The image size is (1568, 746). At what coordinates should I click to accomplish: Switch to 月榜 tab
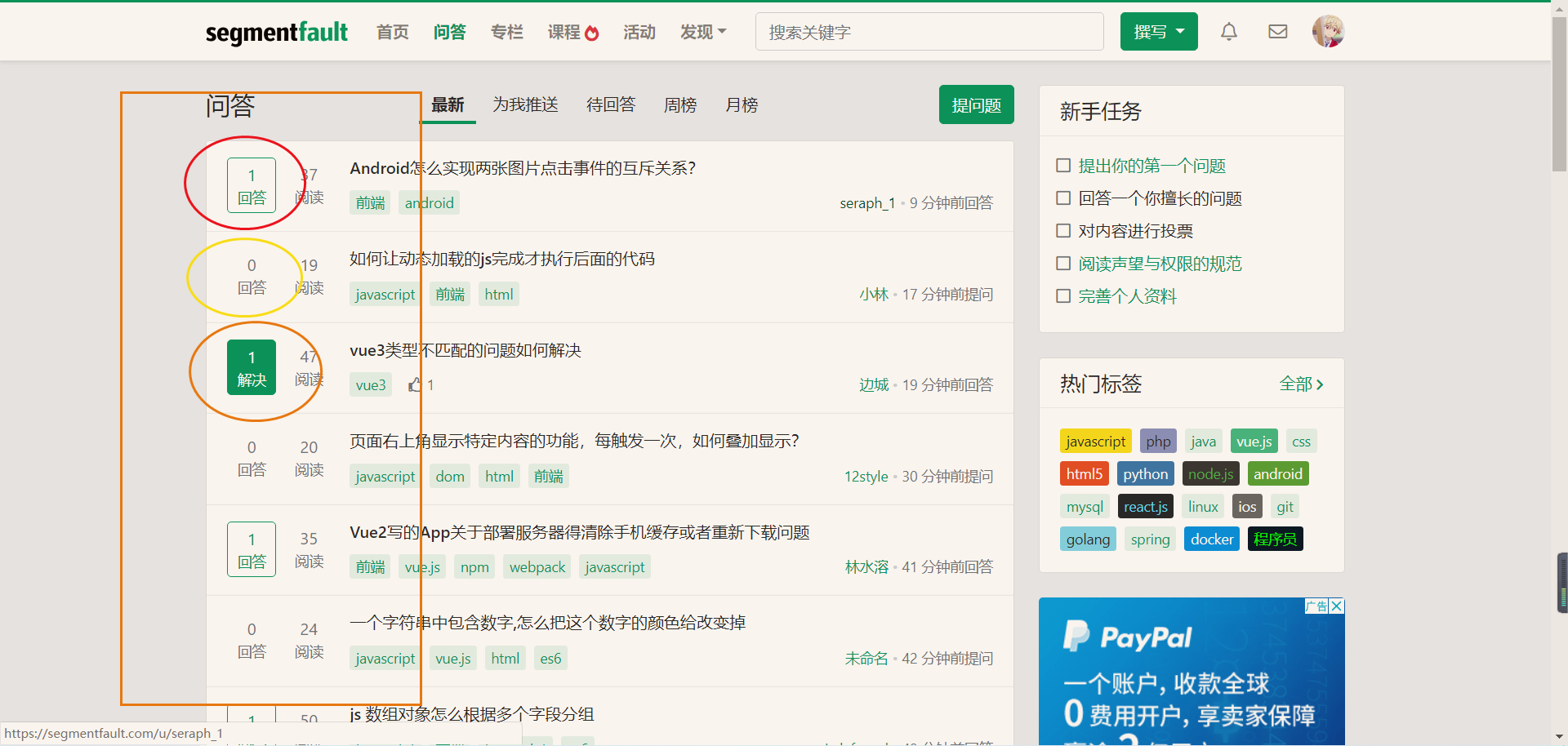tap(742, 104)
